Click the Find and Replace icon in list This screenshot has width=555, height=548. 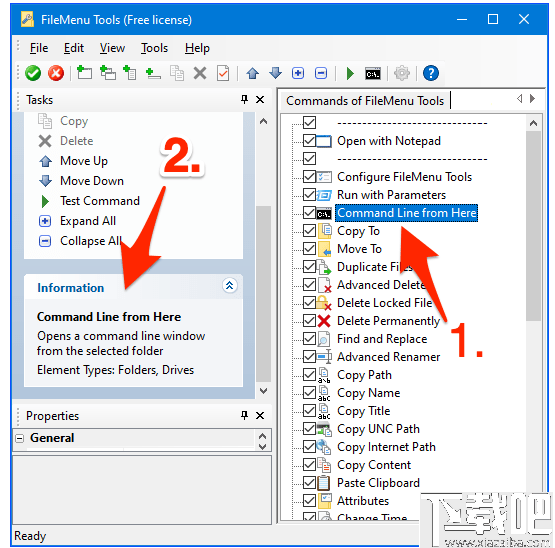324,339
